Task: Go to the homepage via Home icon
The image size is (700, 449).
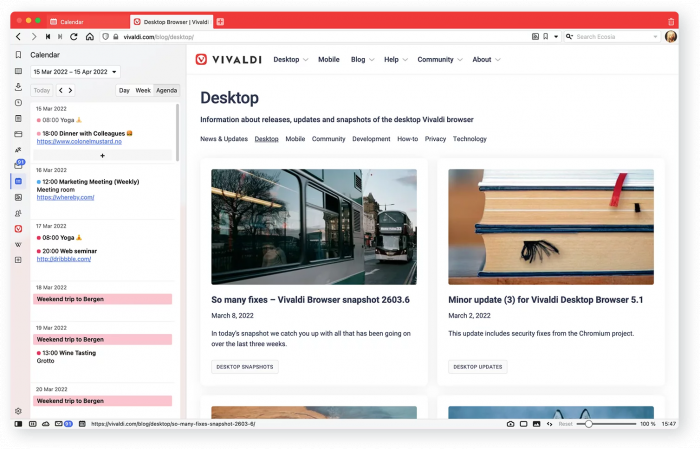Action: coord(89,37)
